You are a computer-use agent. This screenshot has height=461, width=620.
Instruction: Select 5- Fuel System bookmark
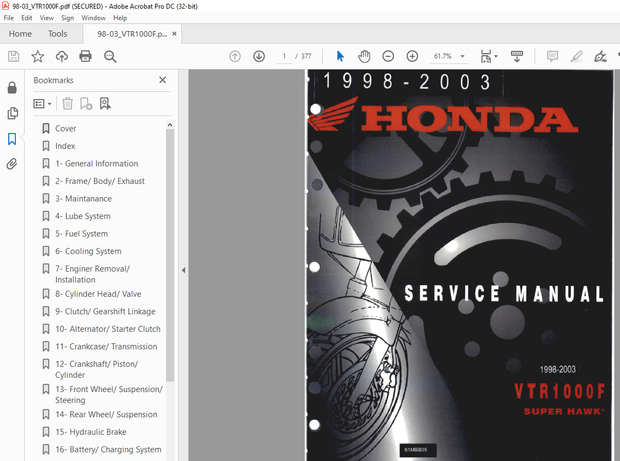81,233
